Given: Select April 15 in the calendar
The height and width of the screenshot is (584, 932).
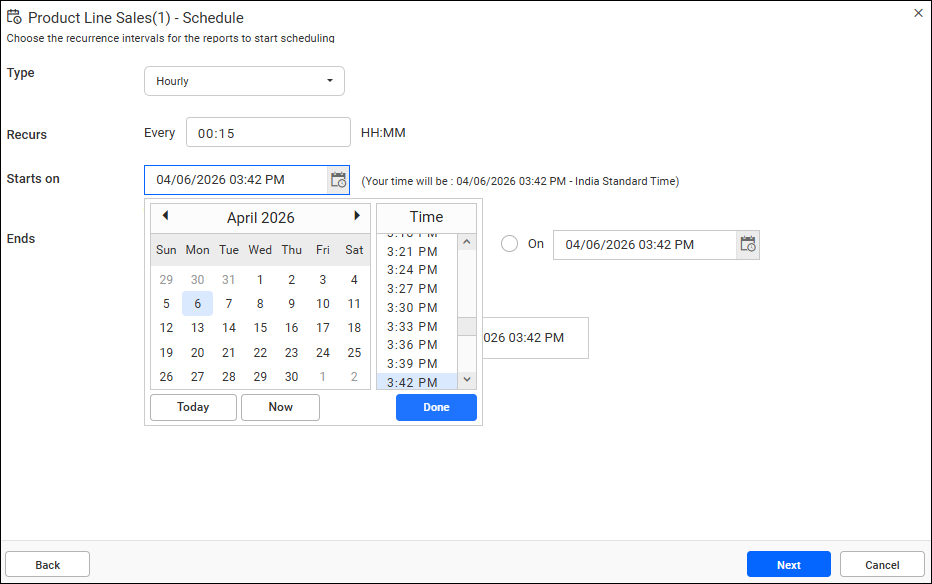Looking at the screenshot, I should click(x=260, y=327).
